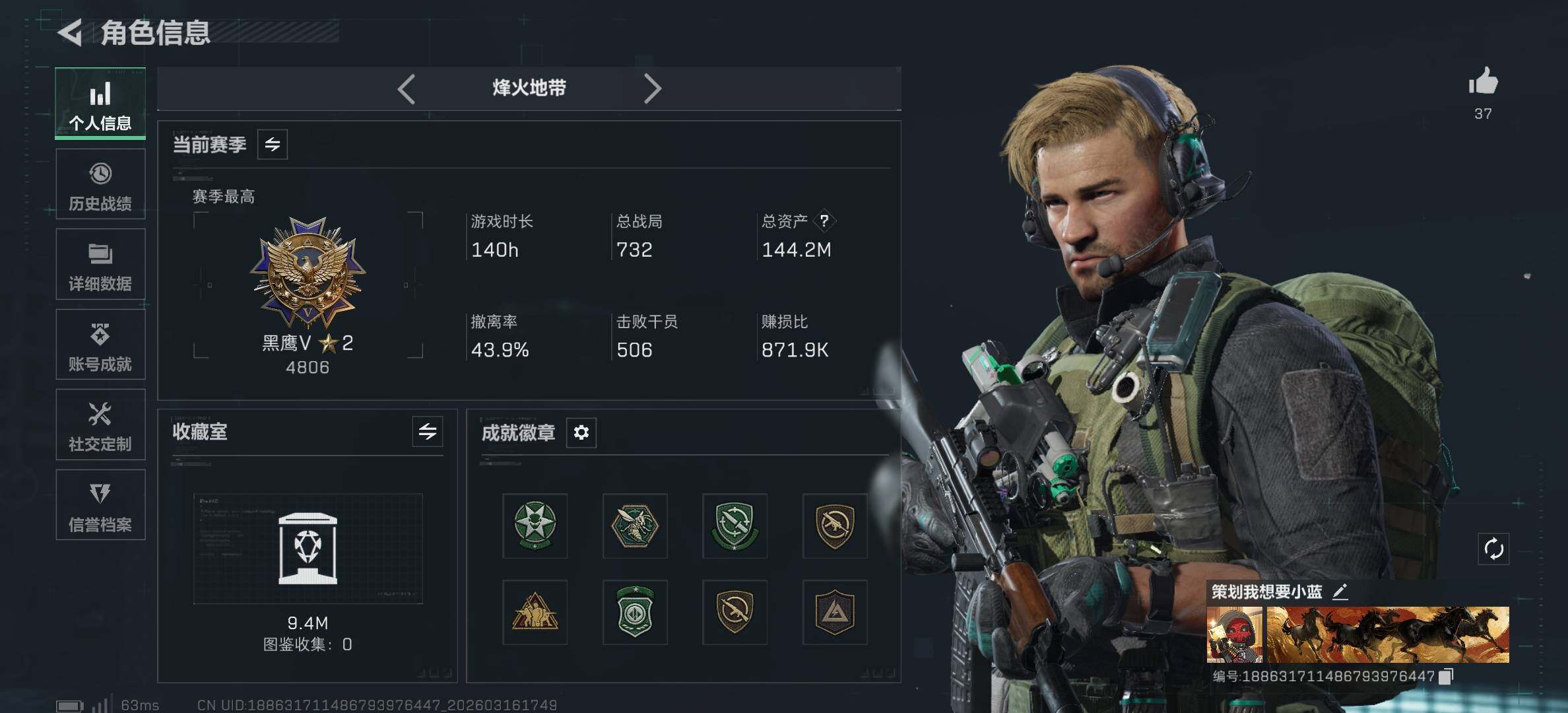The image size is (1568, 713).
Task: Open the 收藏室 display case showing 9.4M
Action: tap(308, 549)
